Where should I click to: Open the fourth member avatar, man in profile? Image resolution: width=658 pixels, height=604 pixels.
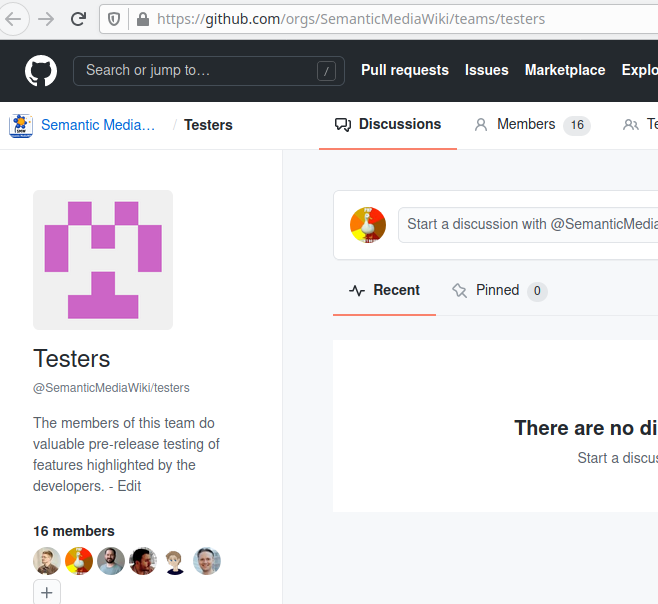[143, 561]
